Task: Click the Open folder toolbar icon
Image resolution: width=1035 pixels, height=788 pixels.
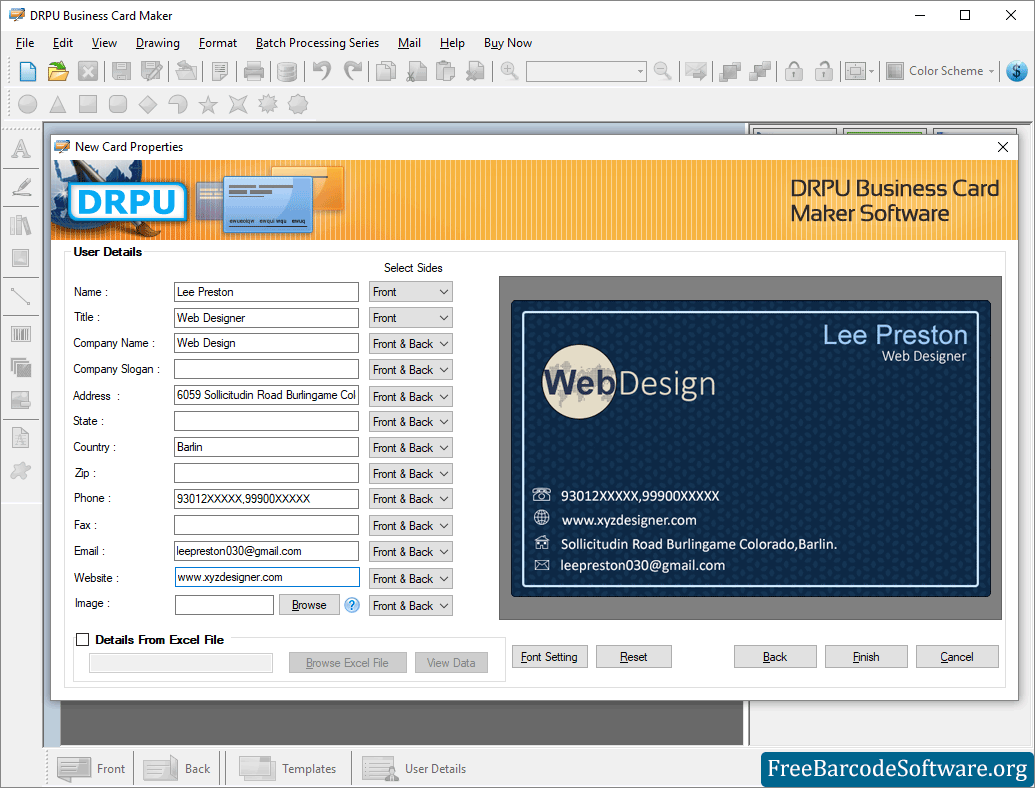Action: pos(58,71)
